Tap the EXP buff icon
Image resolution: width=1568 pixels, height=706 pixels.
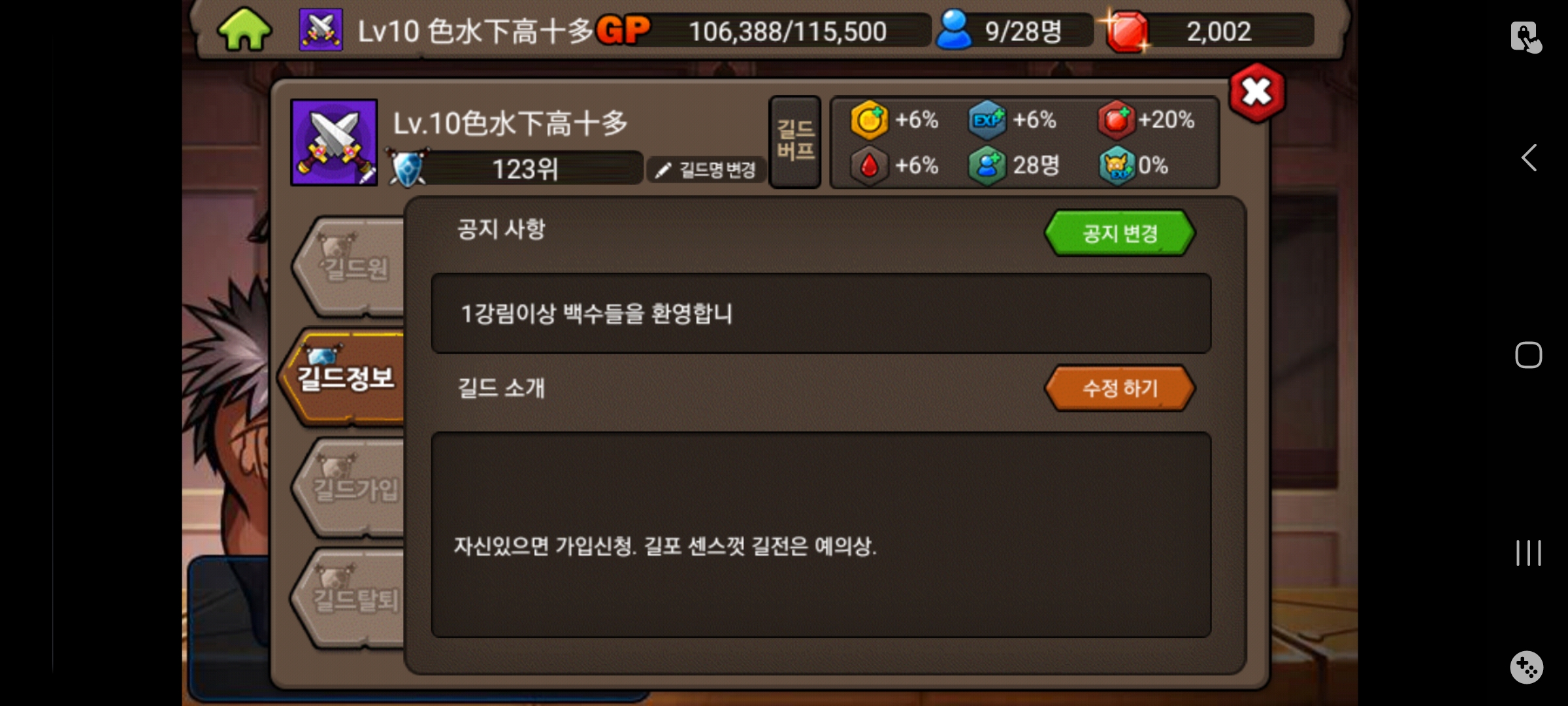[x=987, y=120]
